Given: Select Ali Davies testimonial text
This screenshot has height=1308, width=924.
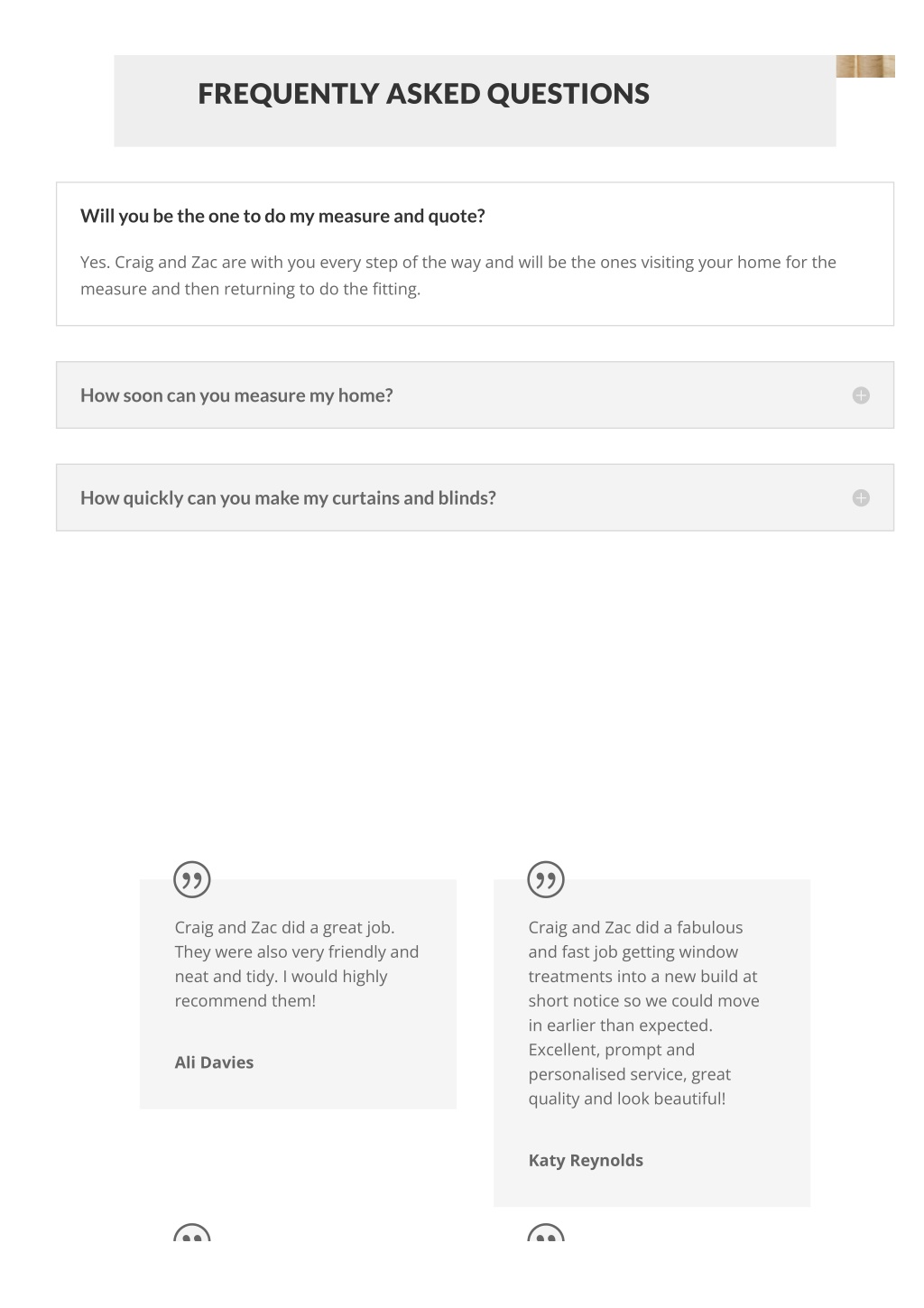Looking at the screenshot, I should click(x=297, y=964).
